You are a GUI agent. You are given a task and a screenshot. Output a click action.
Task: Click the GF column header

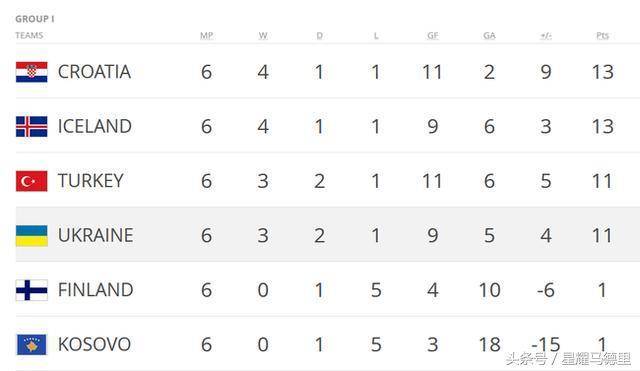(x=433, y=36)
